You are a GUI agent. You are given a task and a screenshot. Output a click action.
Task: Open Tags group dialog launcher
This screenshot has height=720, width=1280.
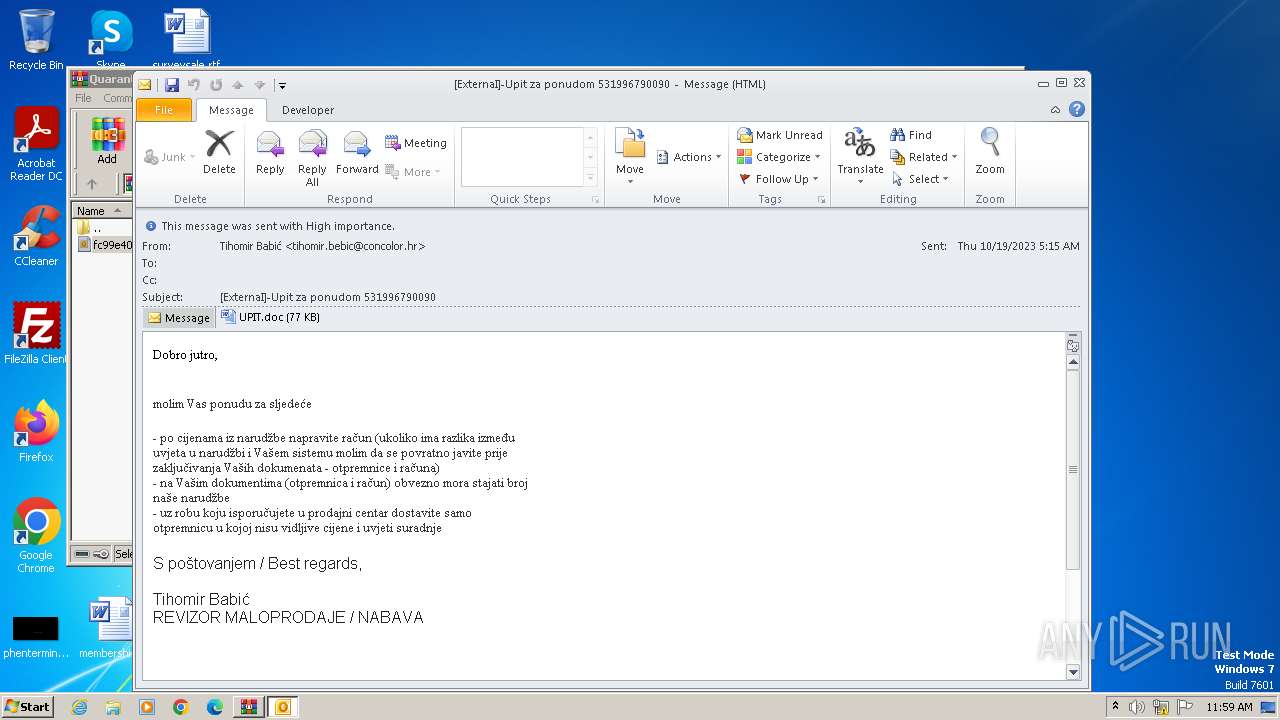tap(822, 200)
